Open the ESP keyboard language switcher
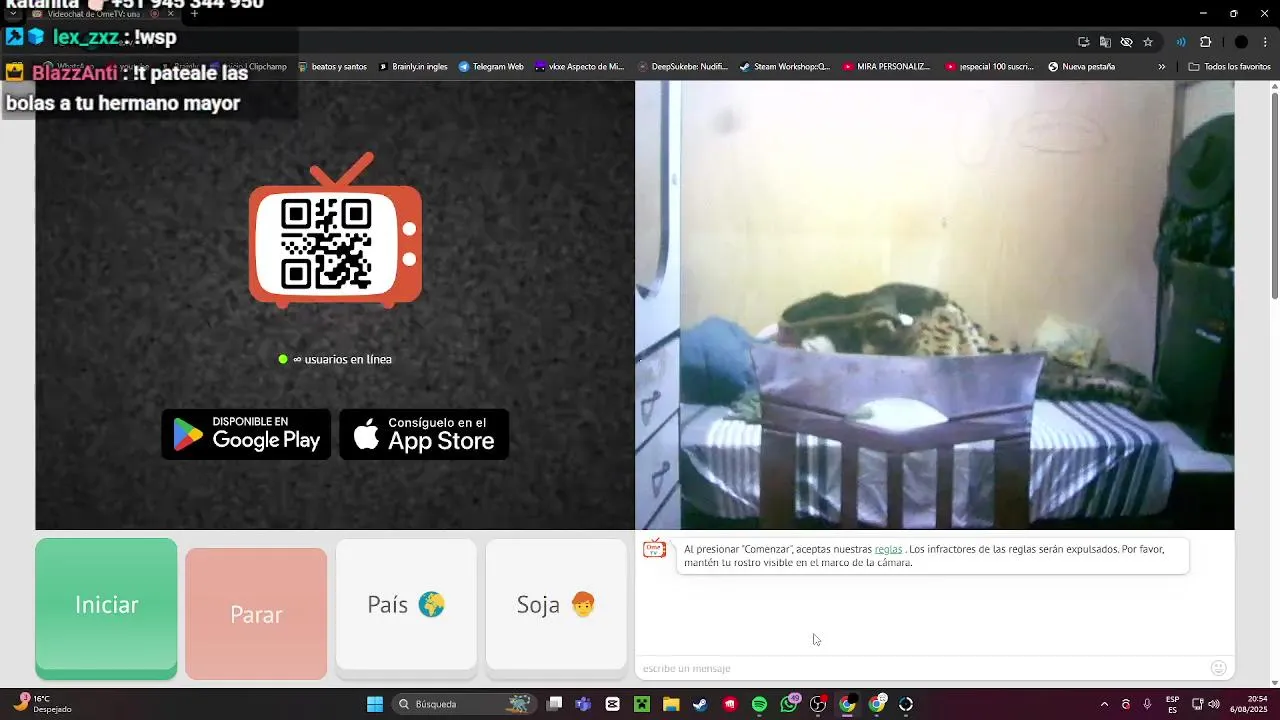 1172,704
